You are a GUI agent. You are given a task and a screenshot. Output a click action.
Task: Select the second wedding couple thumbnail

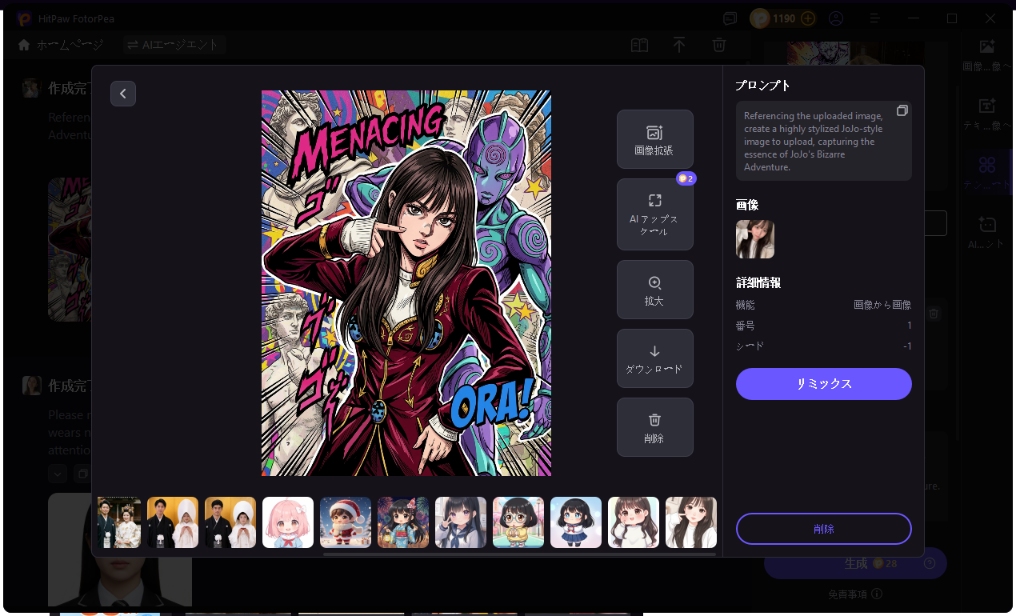(x=172, y=522)
